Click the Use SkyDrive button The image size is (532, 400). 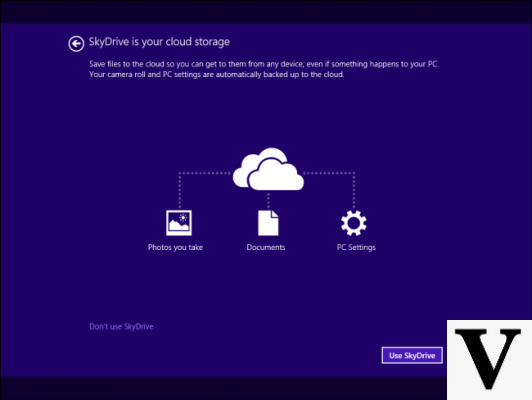click(412, 355)
